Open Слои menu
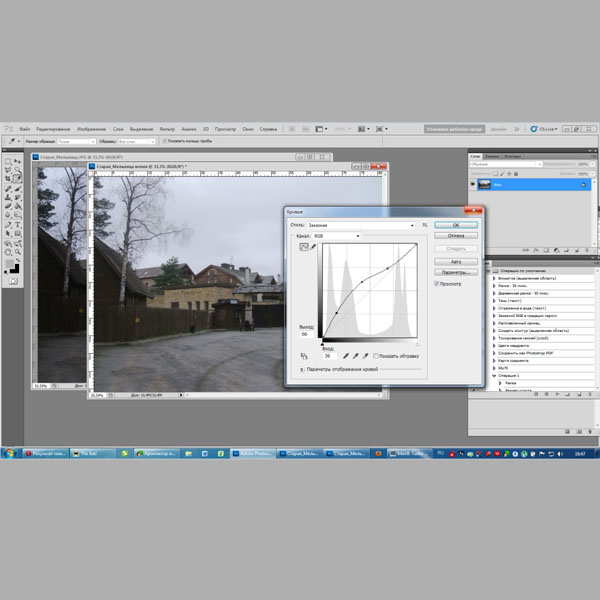The width and height of the screenshot is (600, 600). pyautogui.click(x=118, y=129)
